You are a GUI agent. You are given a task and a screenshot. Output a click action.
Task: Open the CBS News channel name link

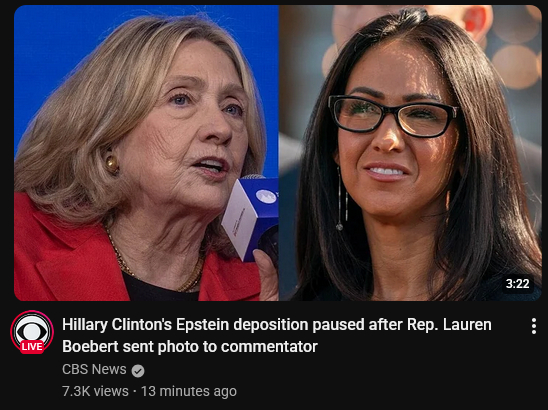click(x=94, y=369)
